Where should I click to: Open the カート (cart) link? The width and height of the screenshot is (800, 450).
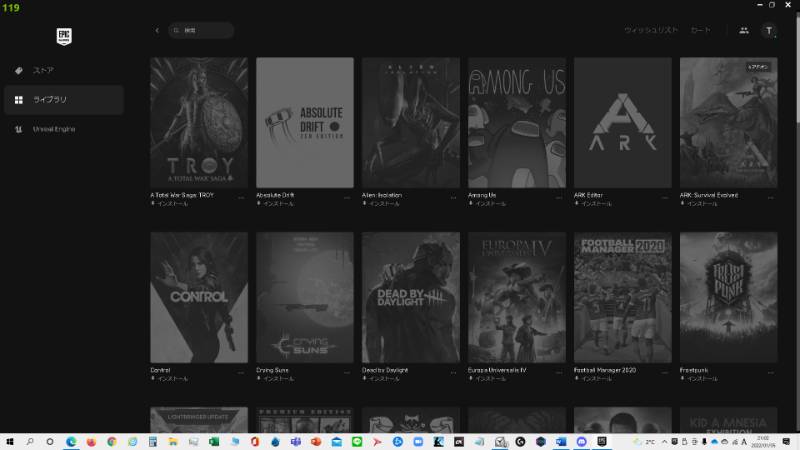point(701,30)
